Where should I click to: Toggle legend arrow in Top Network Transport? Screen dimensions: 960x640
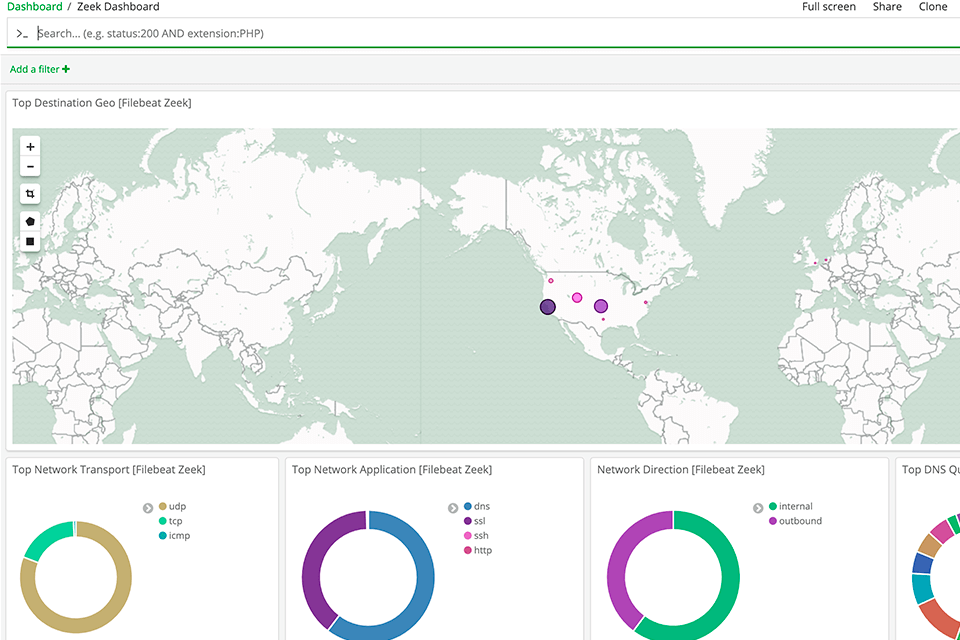point(148,508)
